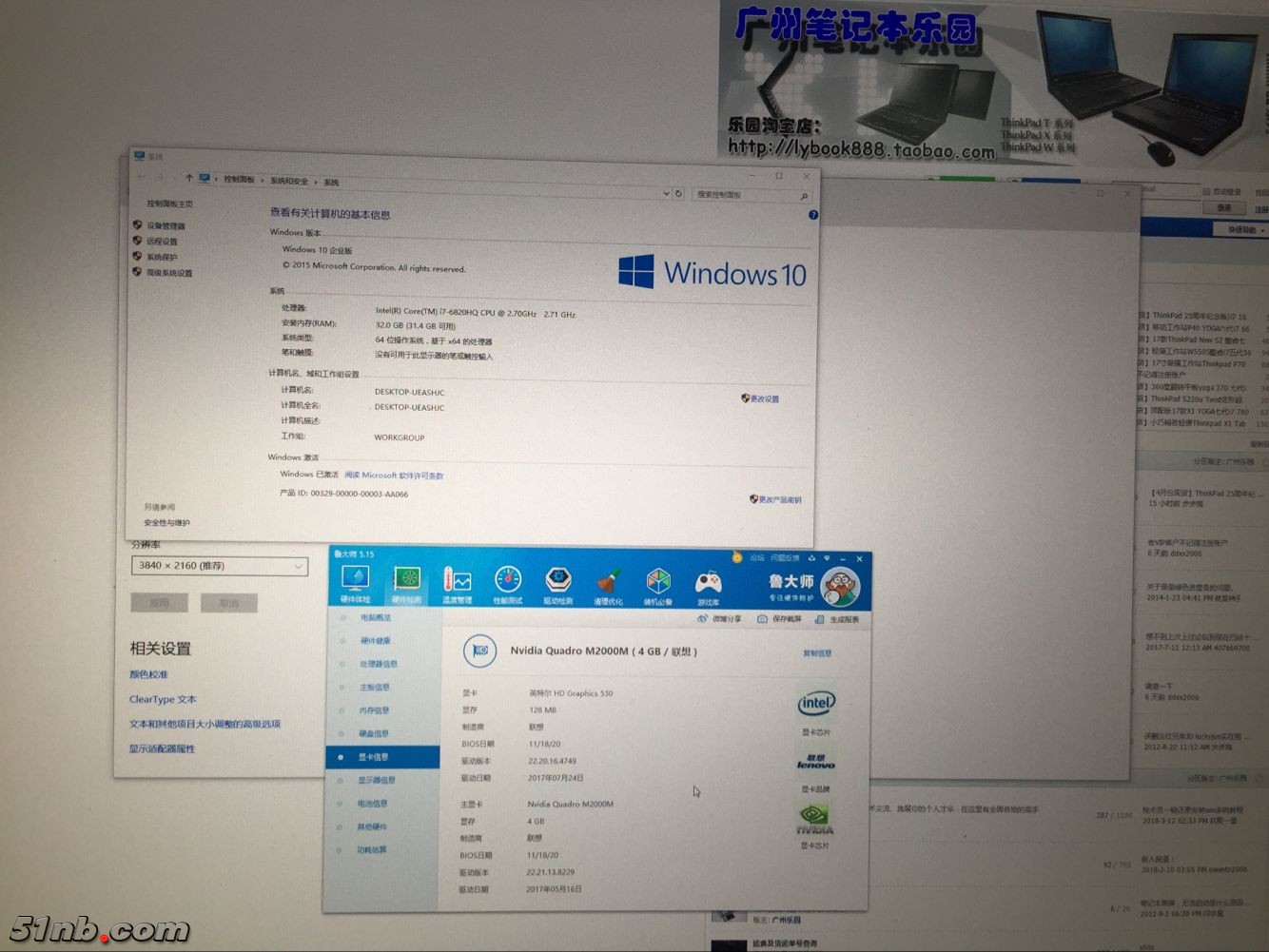1269x952 pixels.
Task: Select 主板信息 in Lu Master sidebar
Action: pos(374,687)
